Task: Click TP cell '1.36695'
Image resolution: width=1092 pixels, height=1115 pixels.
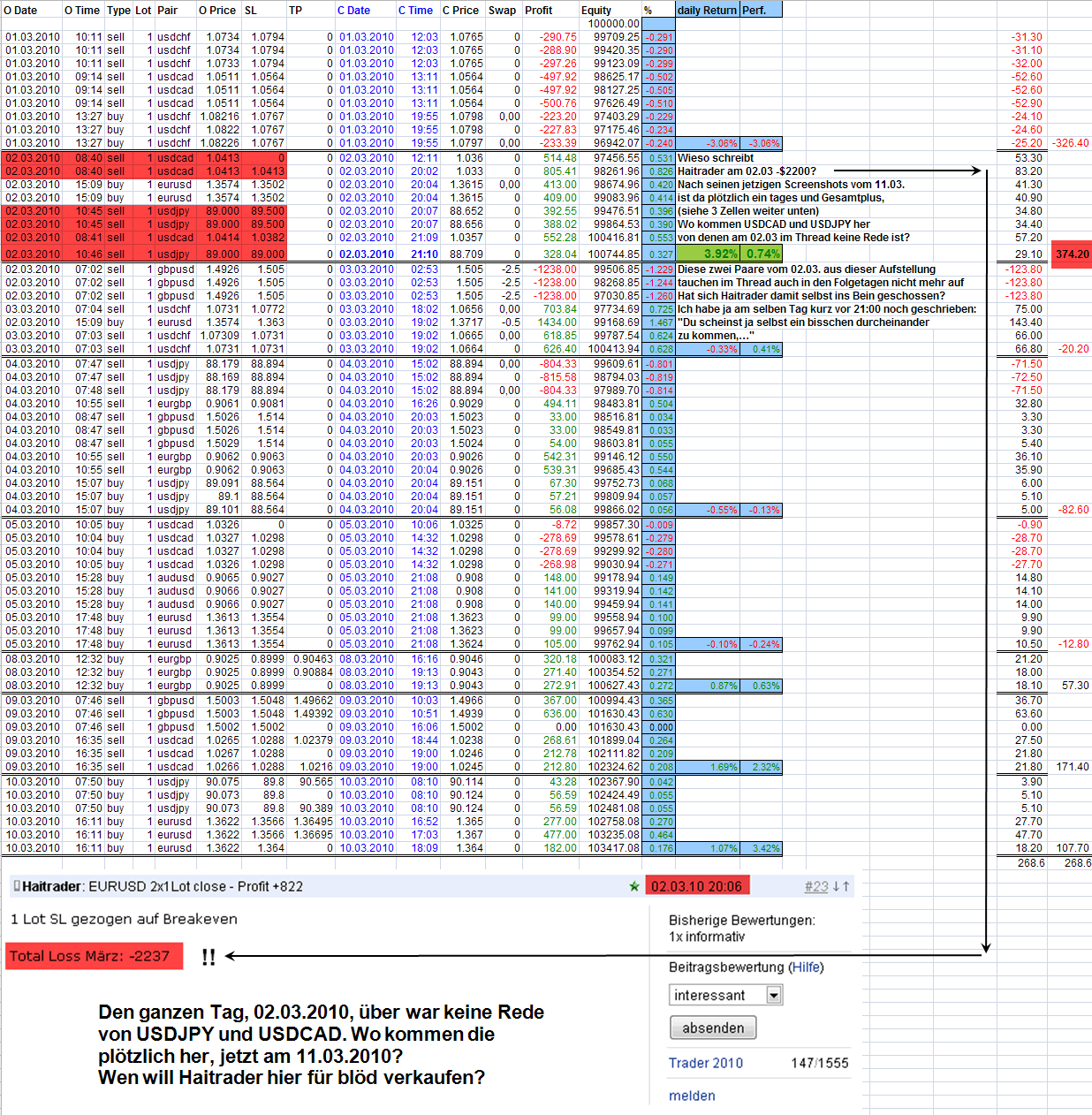Action: coord(313,835)
